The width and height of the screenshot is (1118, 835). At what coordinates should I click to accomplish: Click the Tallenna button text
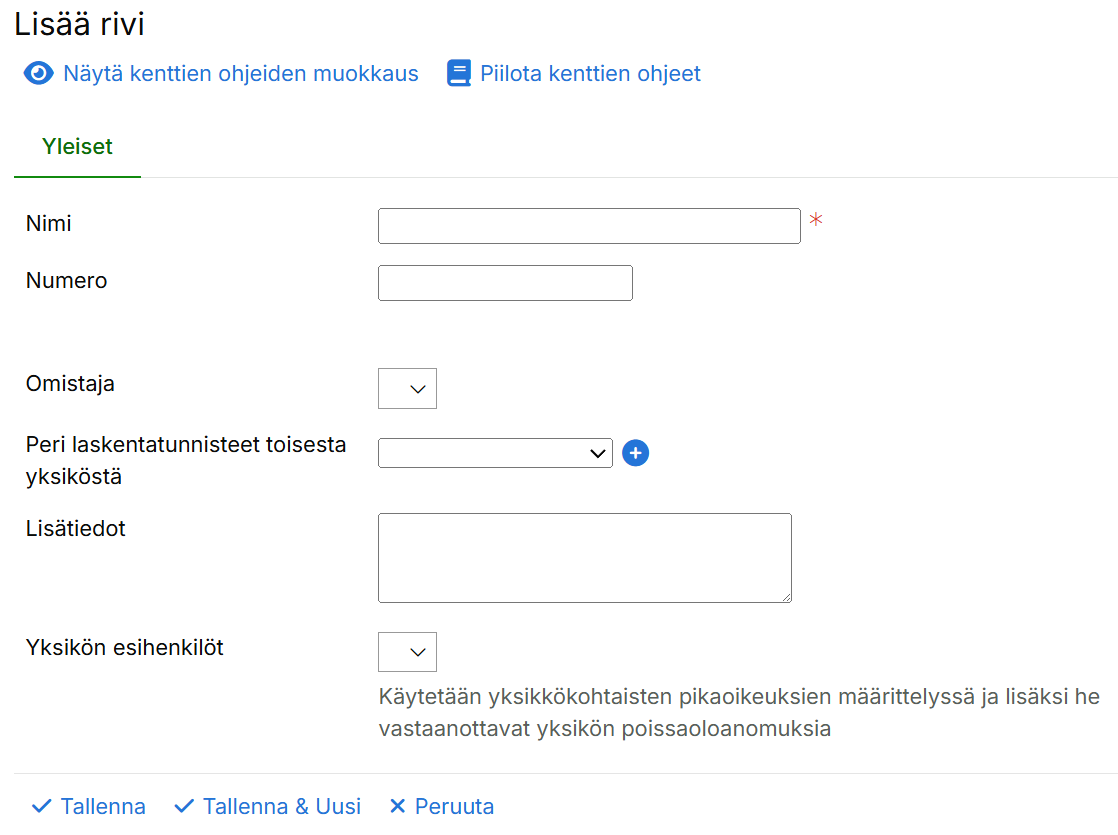pos(103,806)
